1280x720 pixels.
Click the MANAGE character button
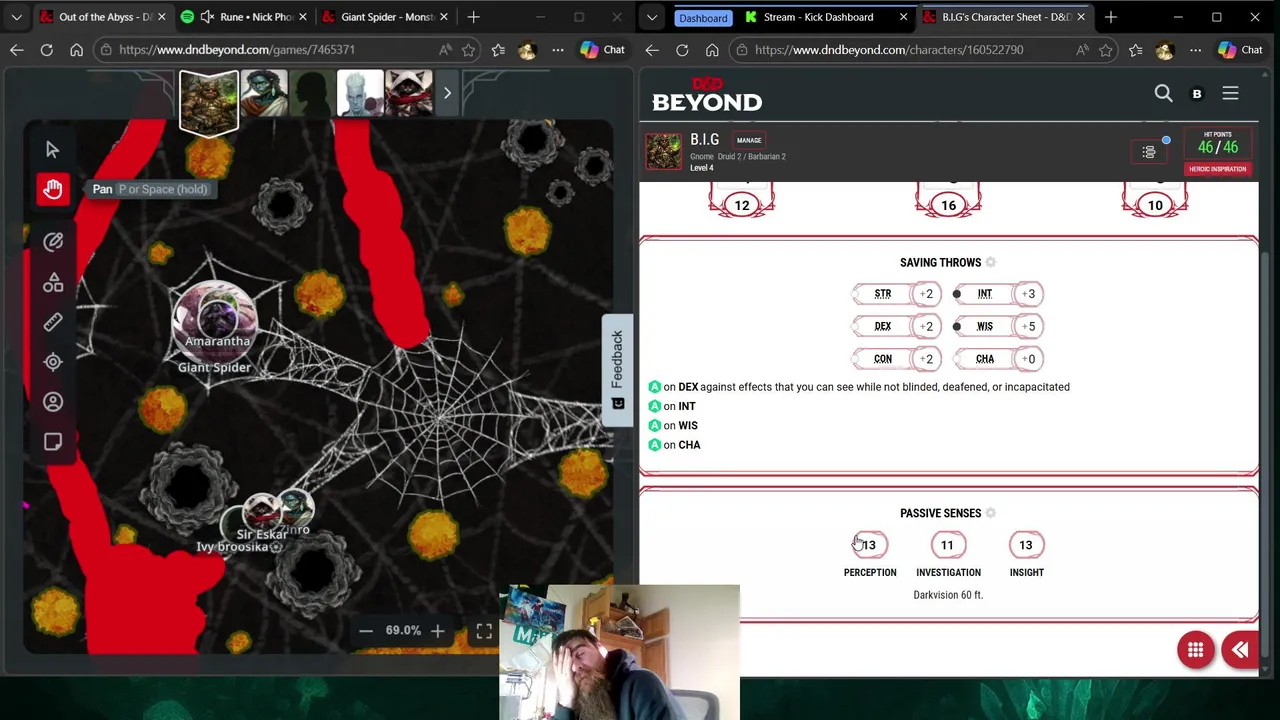749,140
